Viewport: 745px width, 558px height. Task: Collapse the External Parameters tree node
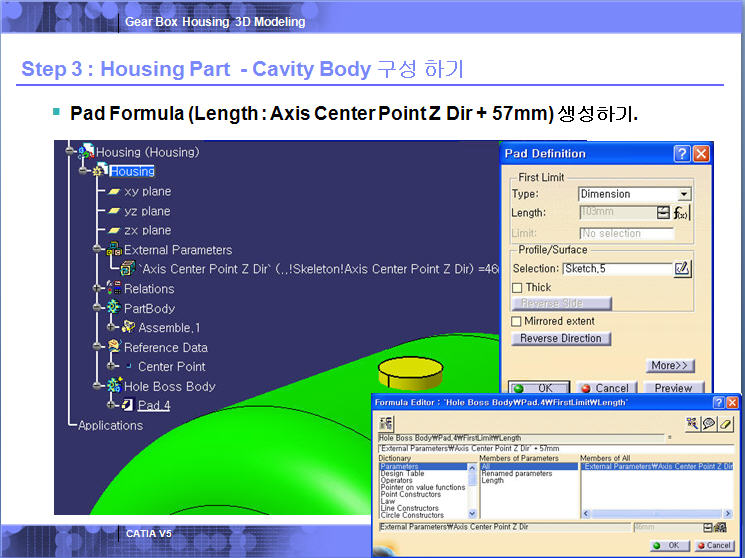pos(97,250)
